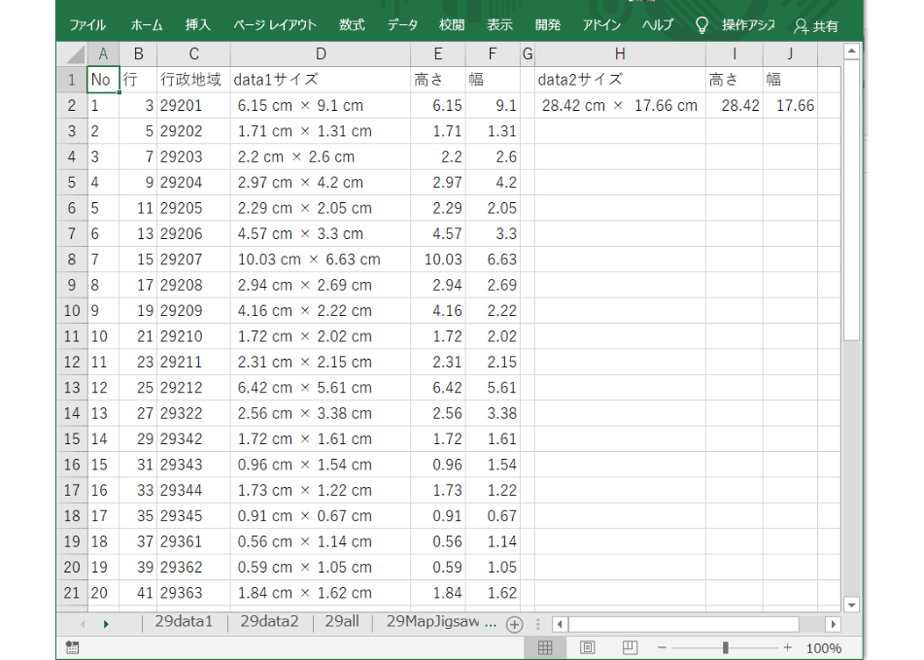
Task: Click the Tell Me lightbulb icon
Action: [701, 25]
